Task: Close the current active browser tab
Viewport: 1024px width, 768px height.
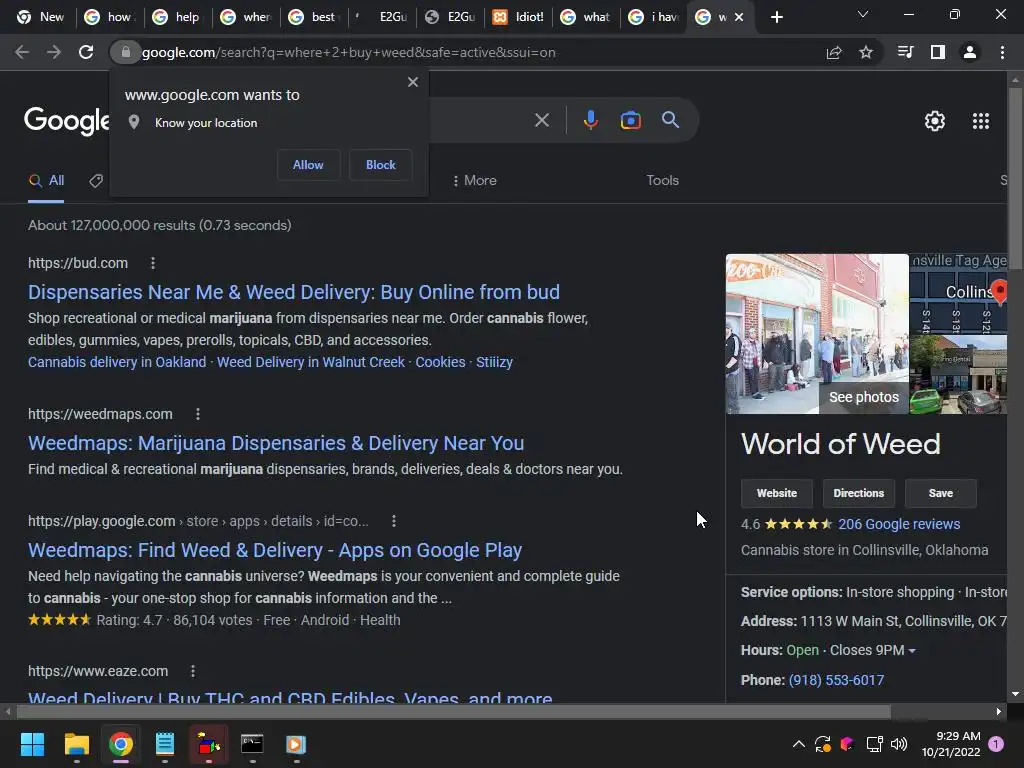Action: [x=739, y=17]
